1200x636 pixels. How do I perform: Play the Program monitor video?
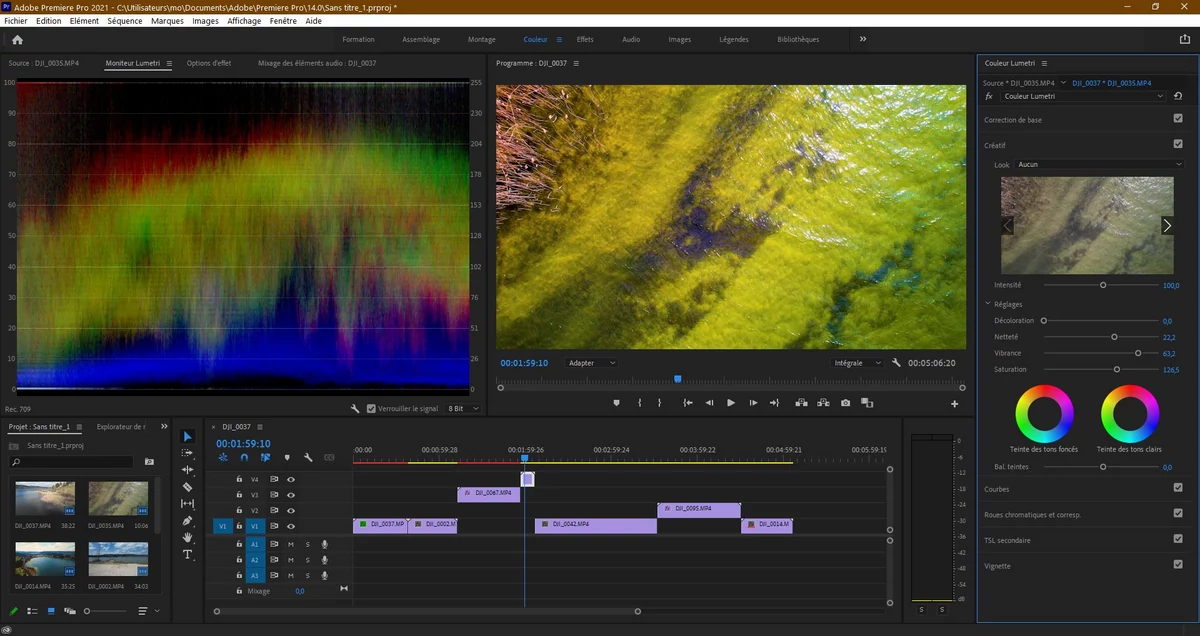coord(731,403)
